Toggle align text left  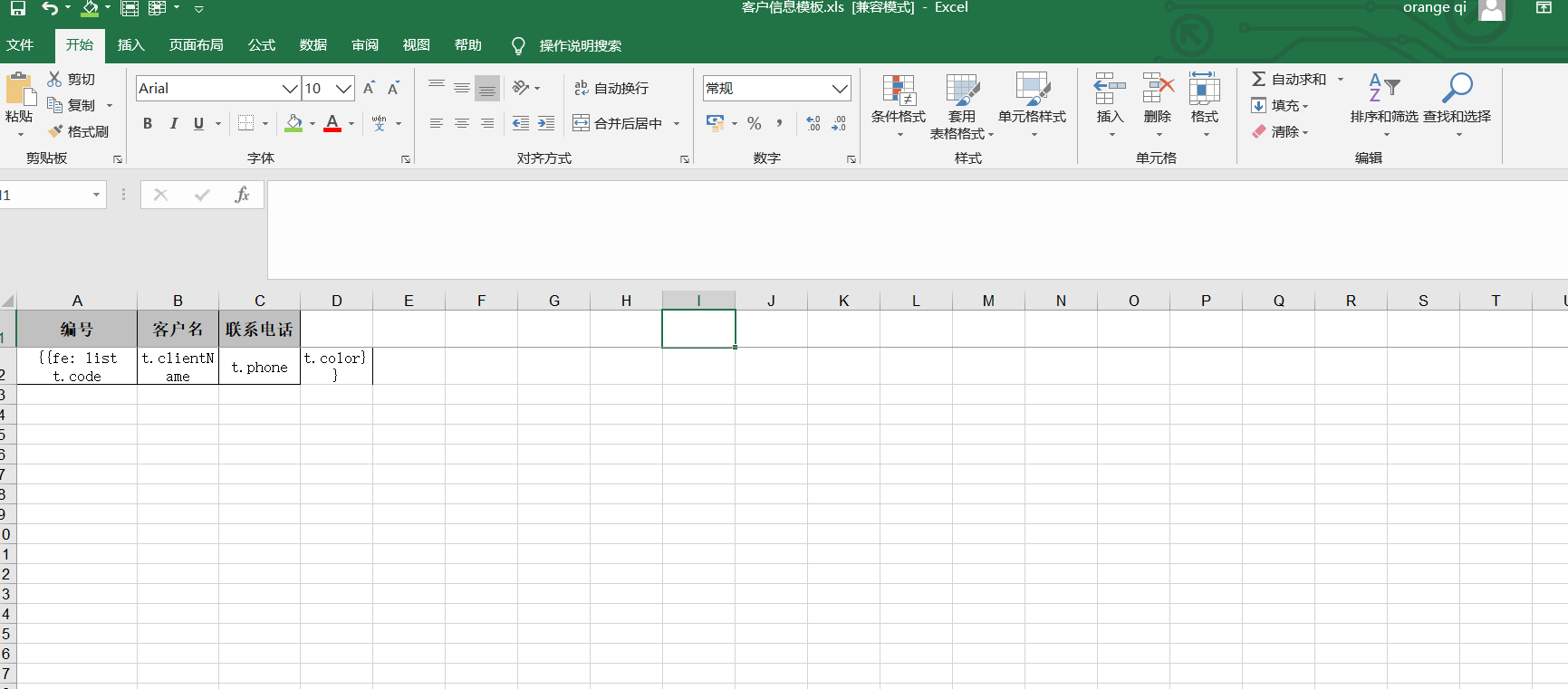pos(437,123)
